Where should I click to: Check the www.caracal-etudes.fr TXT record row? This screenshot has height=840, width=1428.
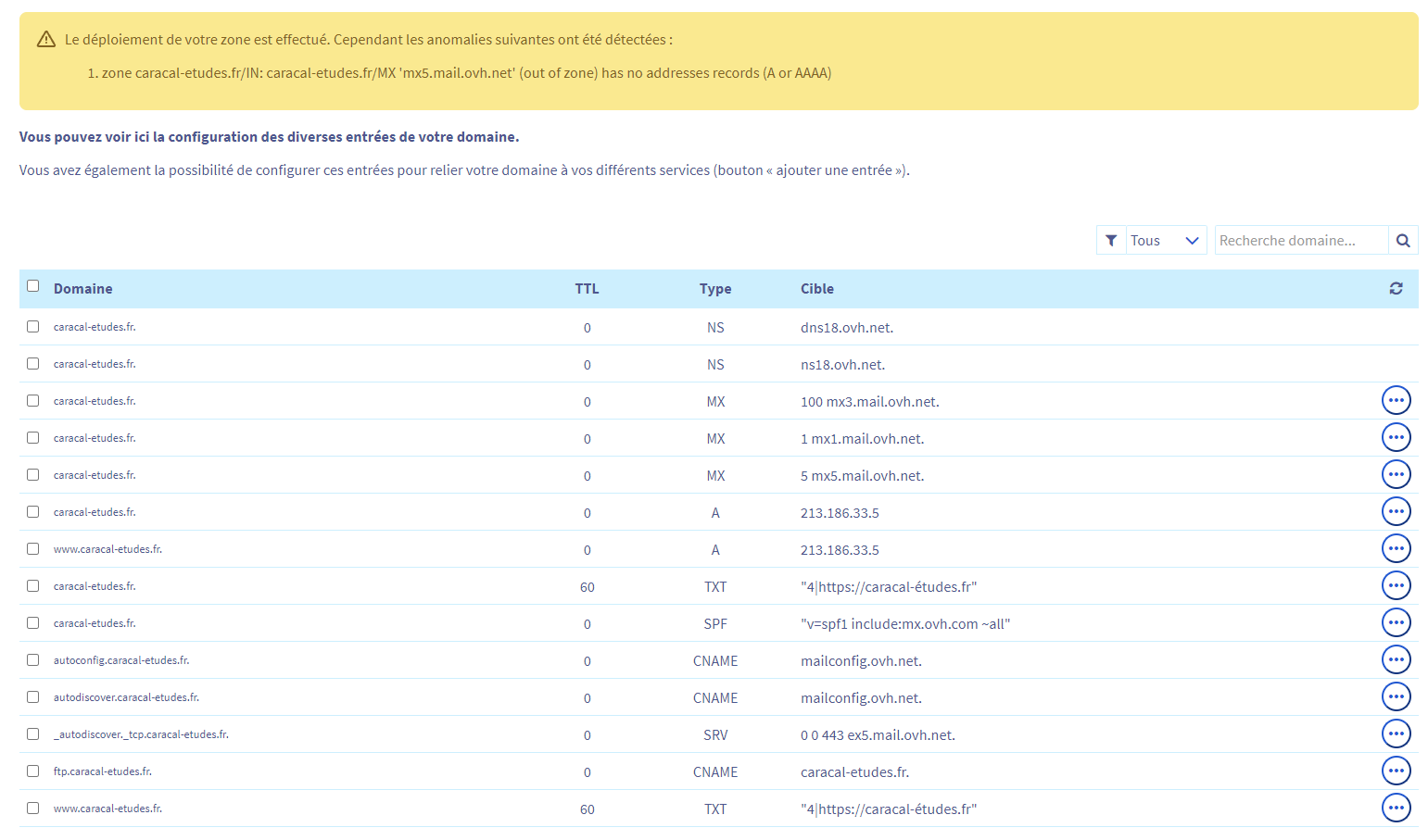click(x=33, y=809)
